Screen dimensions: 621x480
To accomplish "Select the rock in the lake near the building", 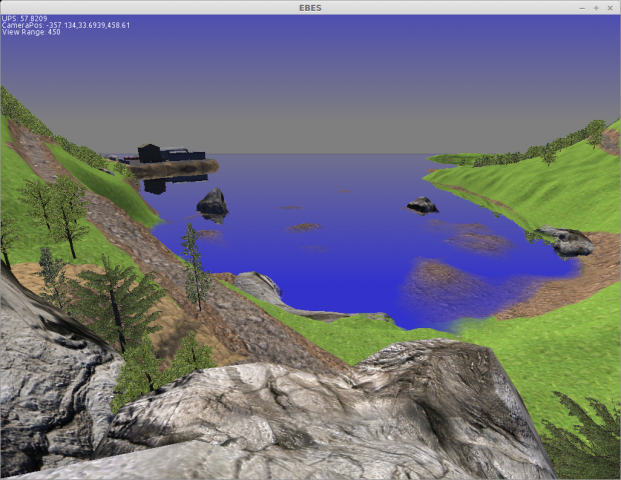I will (212, 202).
